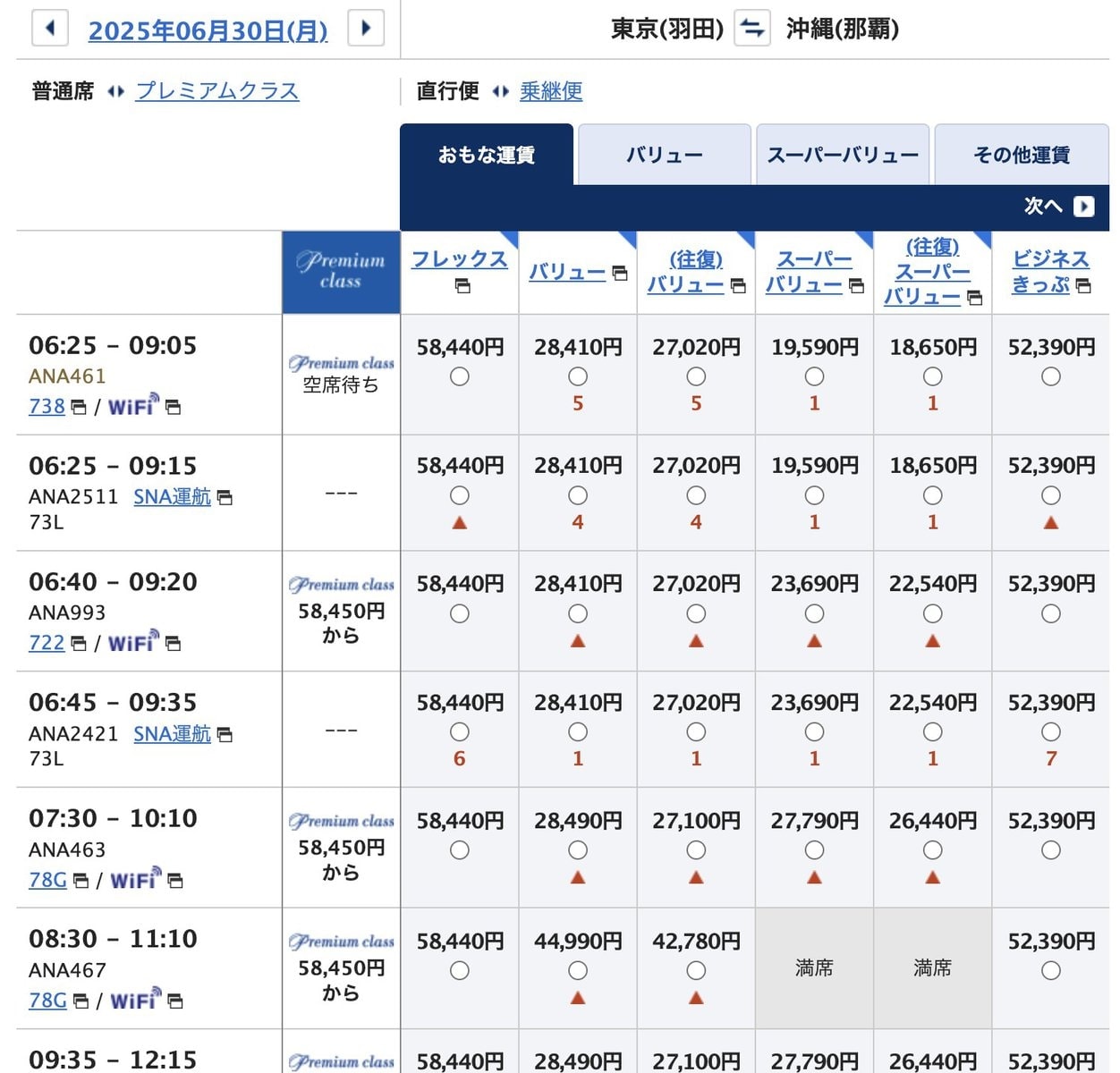Open popup icon next to ANA467 78G link

tap(81, 1001)
